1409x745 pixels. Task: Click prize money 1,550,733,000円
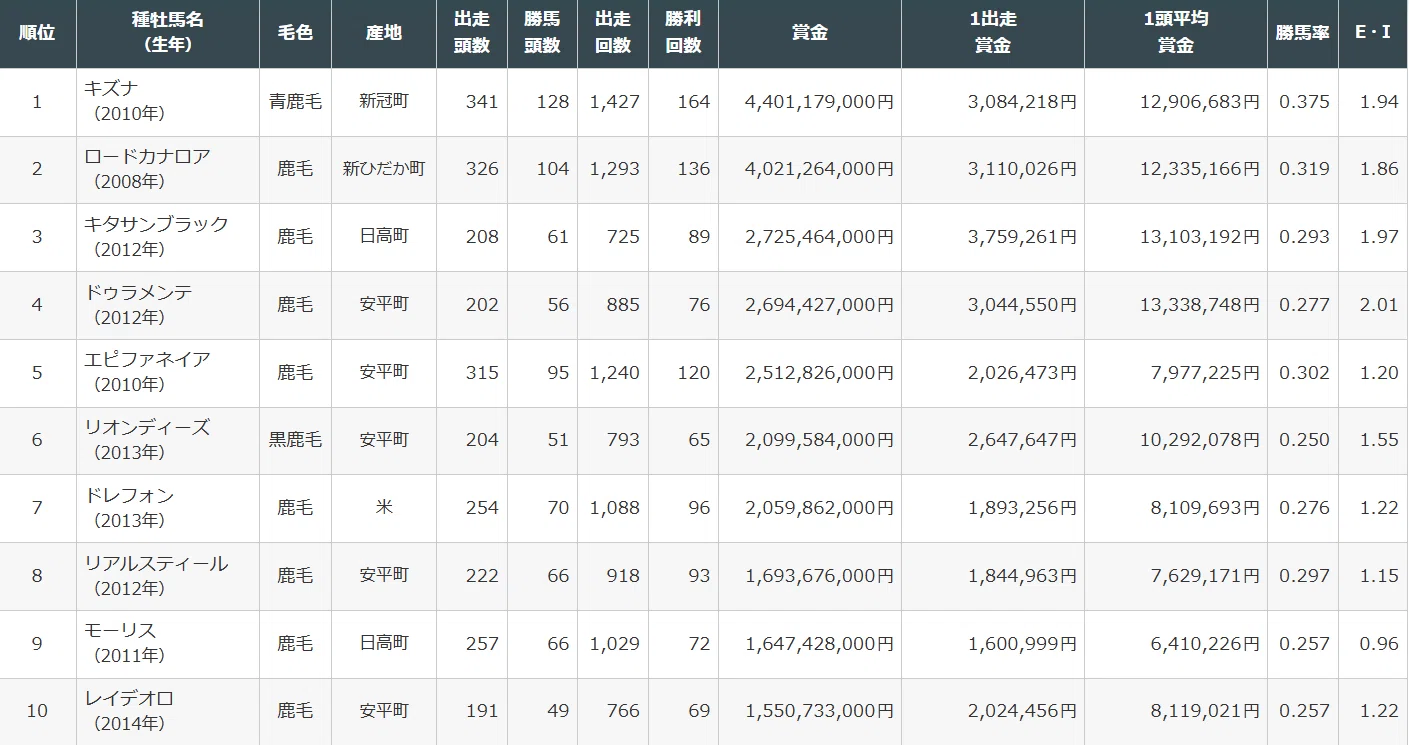point(819,711)
